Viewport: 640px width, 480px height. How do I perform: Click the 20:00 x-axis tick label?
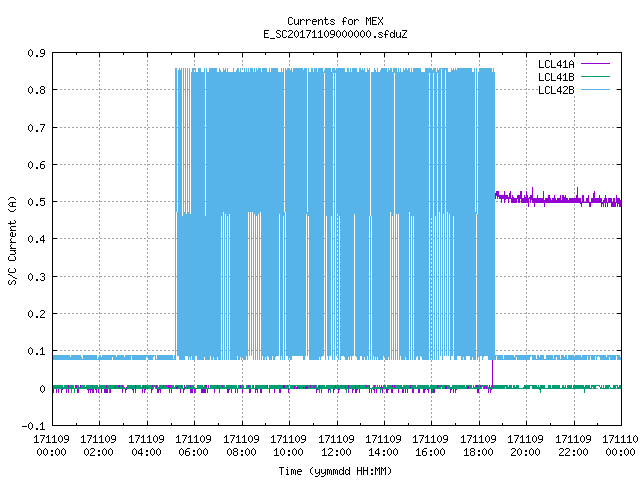pyautogui.click(x=525, y=452)
